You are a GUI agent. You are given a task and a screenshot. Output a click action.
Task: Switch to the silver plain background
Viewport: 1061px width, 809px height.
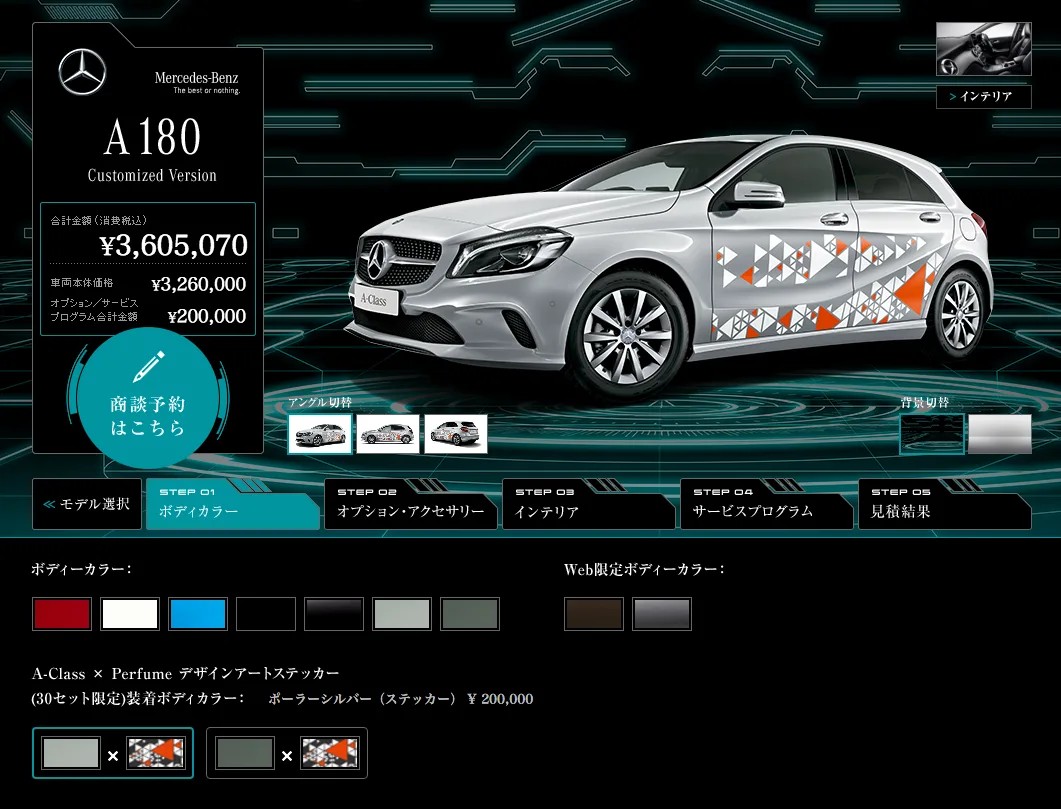click(x=999, y=434)
